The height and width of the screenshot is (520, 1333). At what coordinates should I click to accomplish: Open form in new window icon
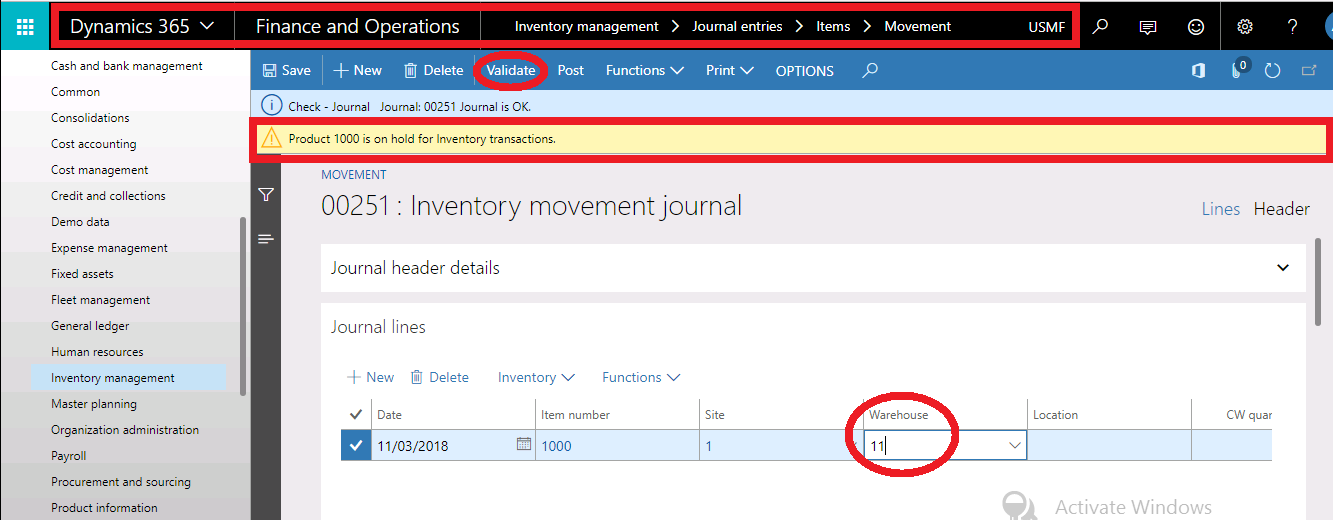point(1308,70)
